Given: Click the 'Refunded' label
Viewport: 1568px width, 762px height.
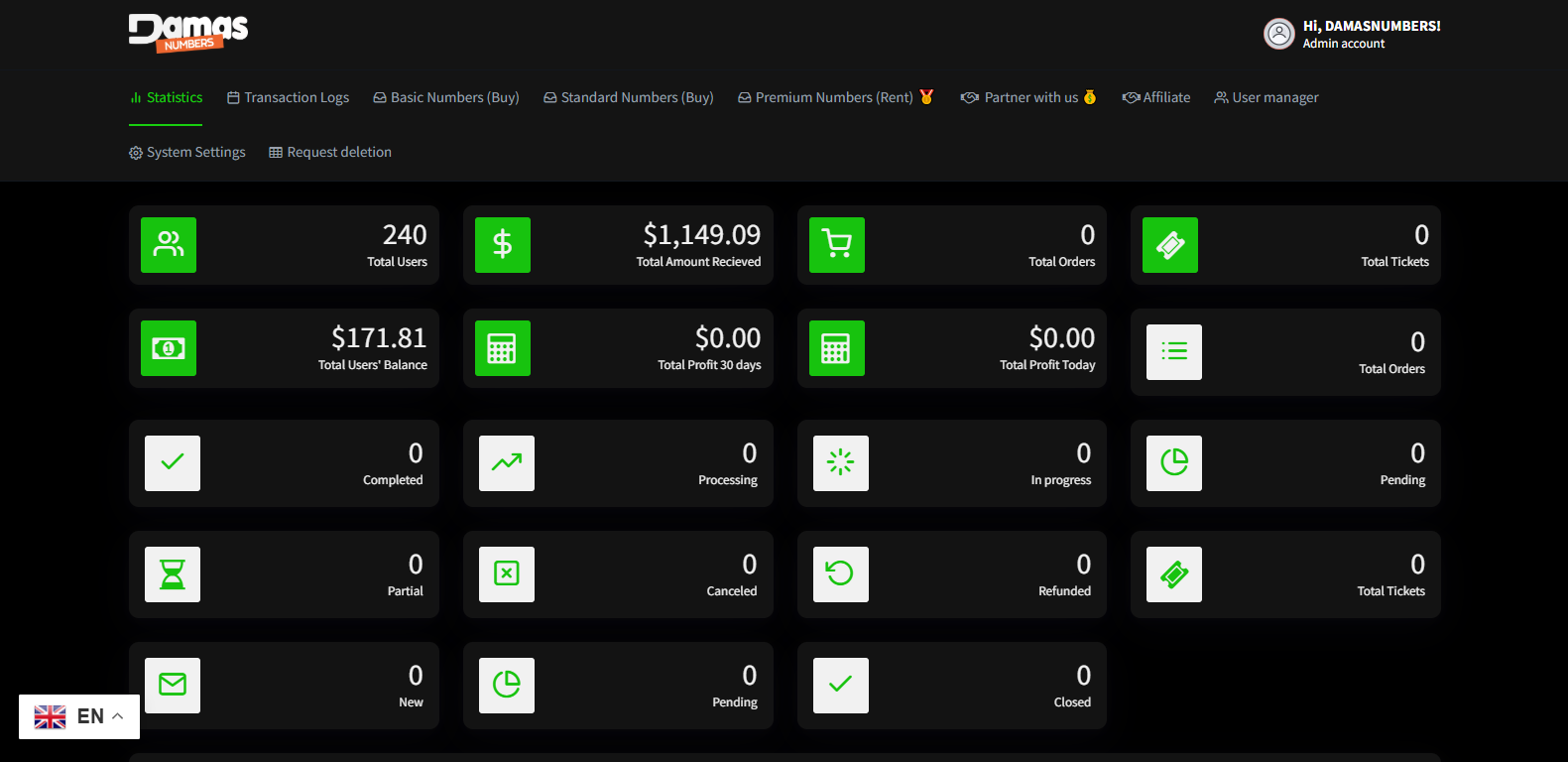Looking at the screenshot, I should click(x=1064, y=591).
